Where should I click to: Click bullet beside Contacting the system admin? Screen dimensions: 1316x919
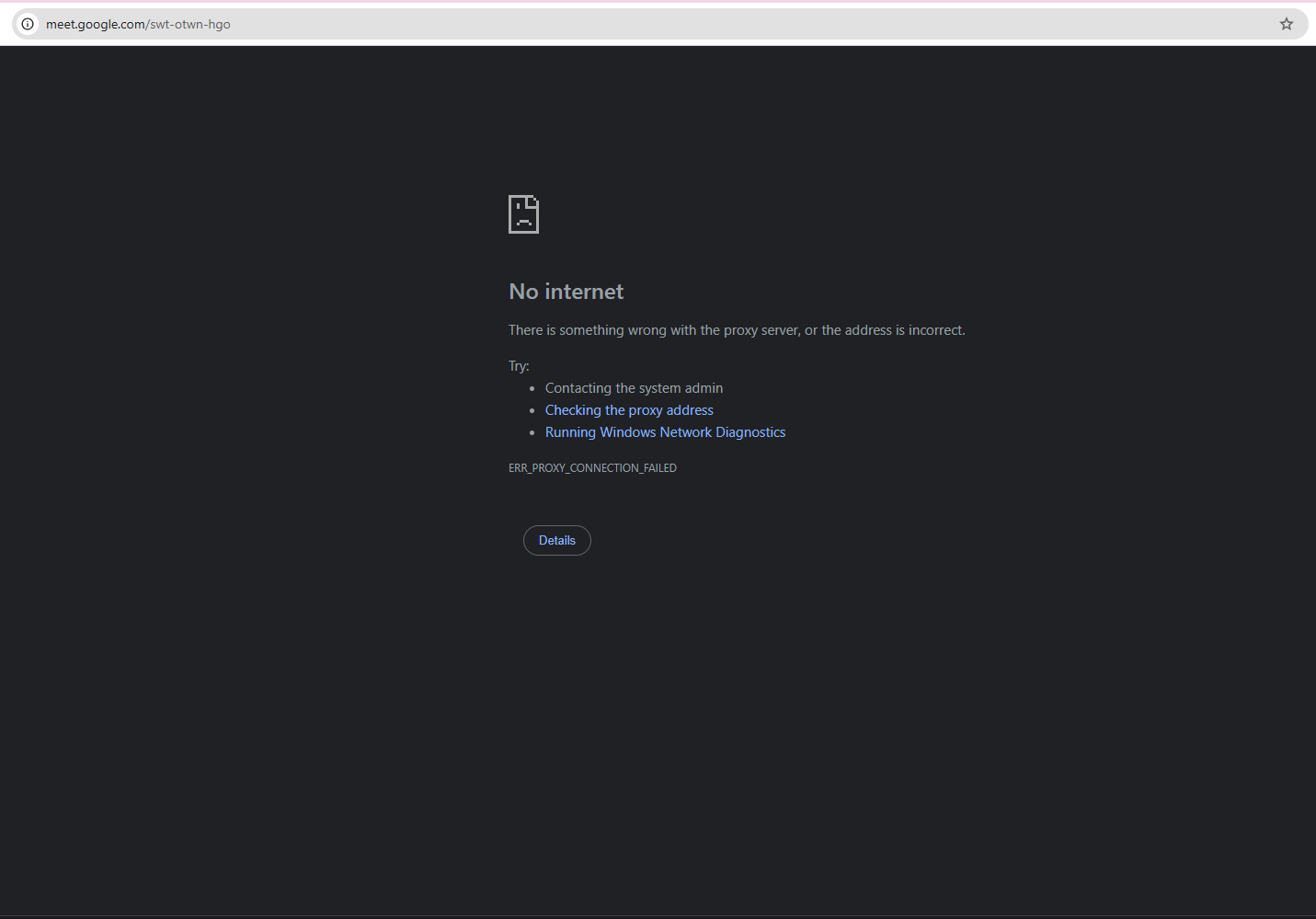coord(532,388)
